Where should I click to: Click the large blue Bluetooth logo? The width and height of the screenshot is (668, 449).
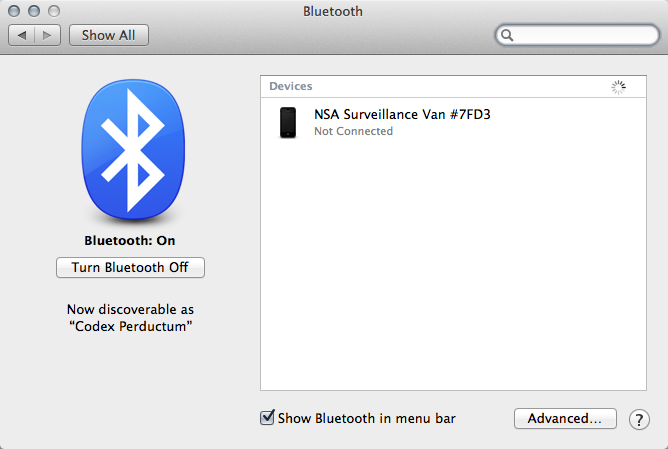[x=130, y=150]
